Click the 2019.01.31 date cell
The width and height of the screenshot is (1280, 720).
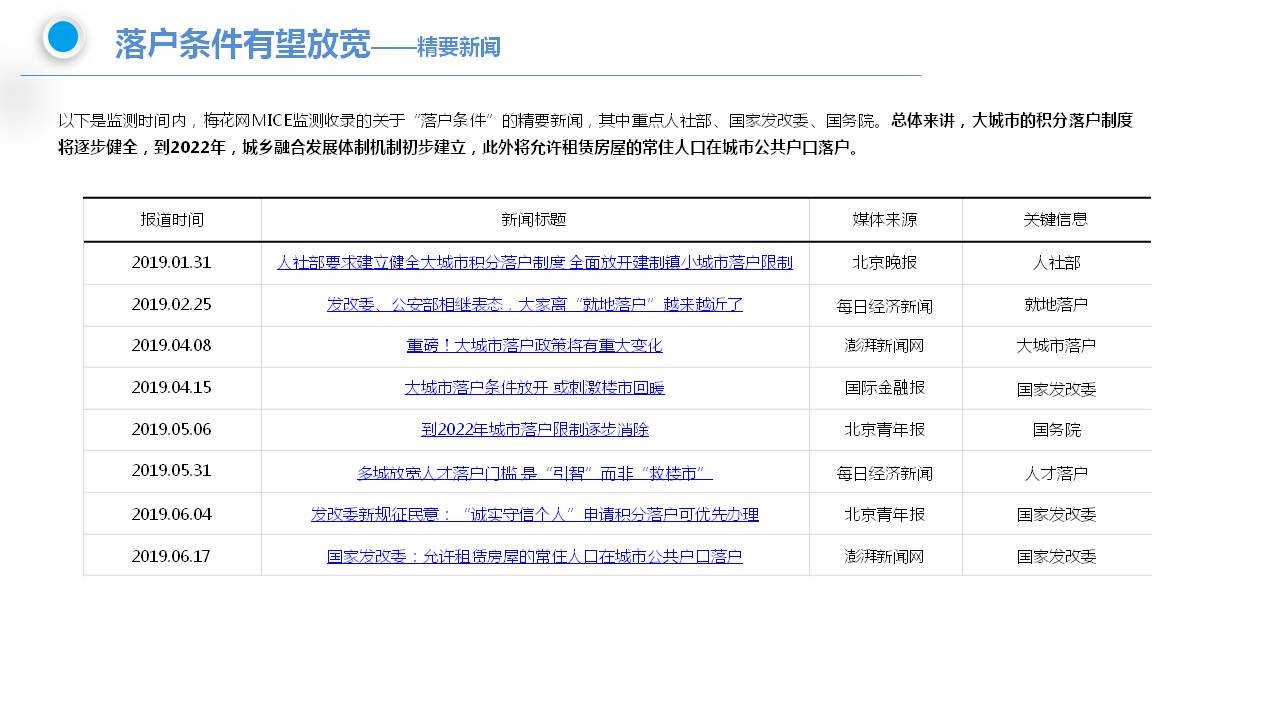(172, 263)
